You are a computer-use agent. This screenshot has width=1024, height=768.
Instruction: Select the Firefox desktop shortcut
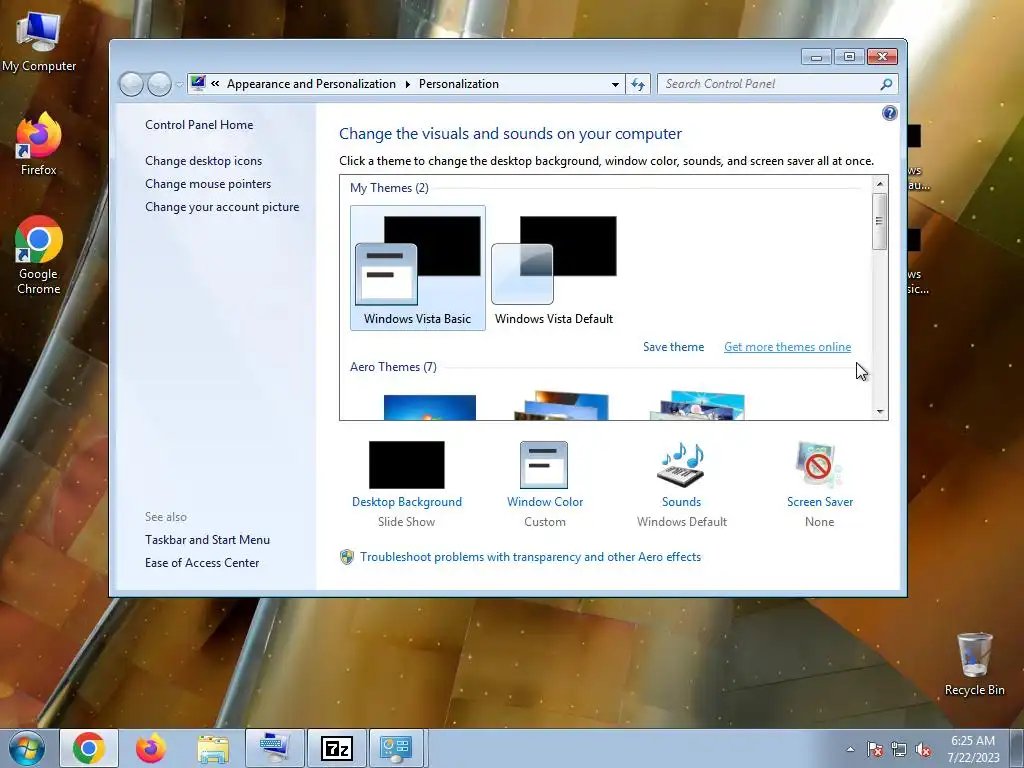click(x=38, y=145)
